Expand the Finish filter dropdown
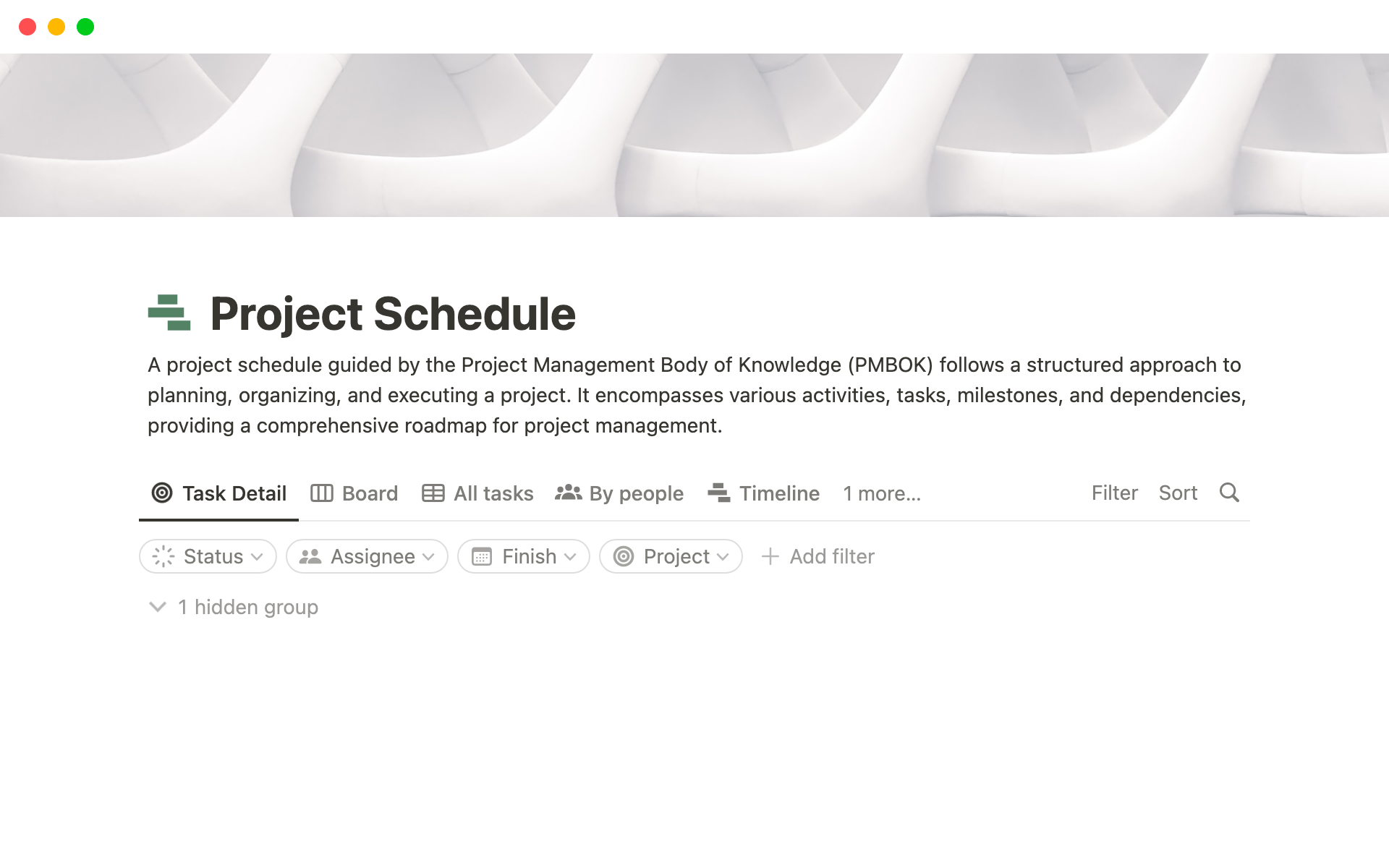 (523, 556)
